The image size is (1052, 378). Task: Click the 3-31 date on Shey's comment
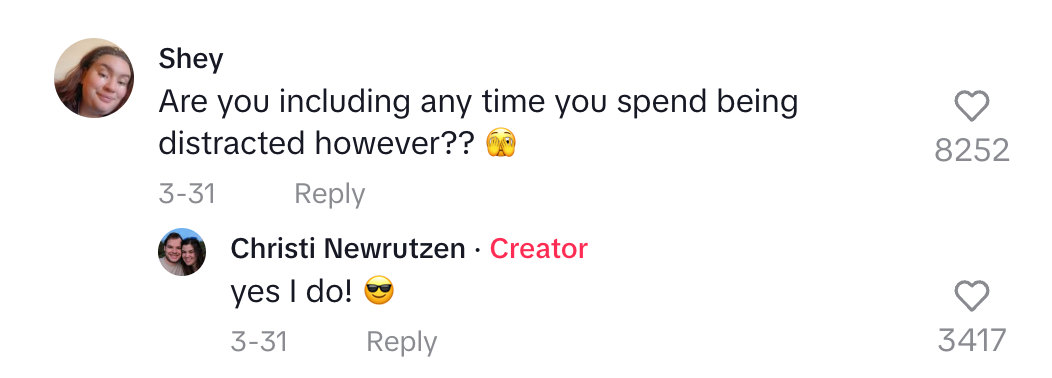(187, 194)
